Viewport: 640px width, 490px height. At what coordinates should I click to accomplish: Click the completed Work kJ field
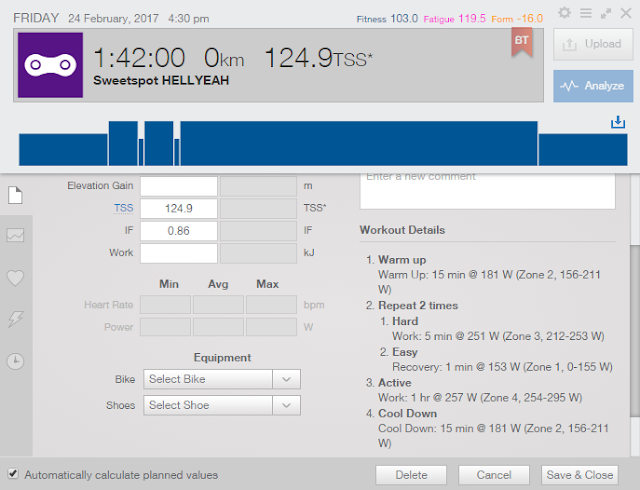pos(258,253)
